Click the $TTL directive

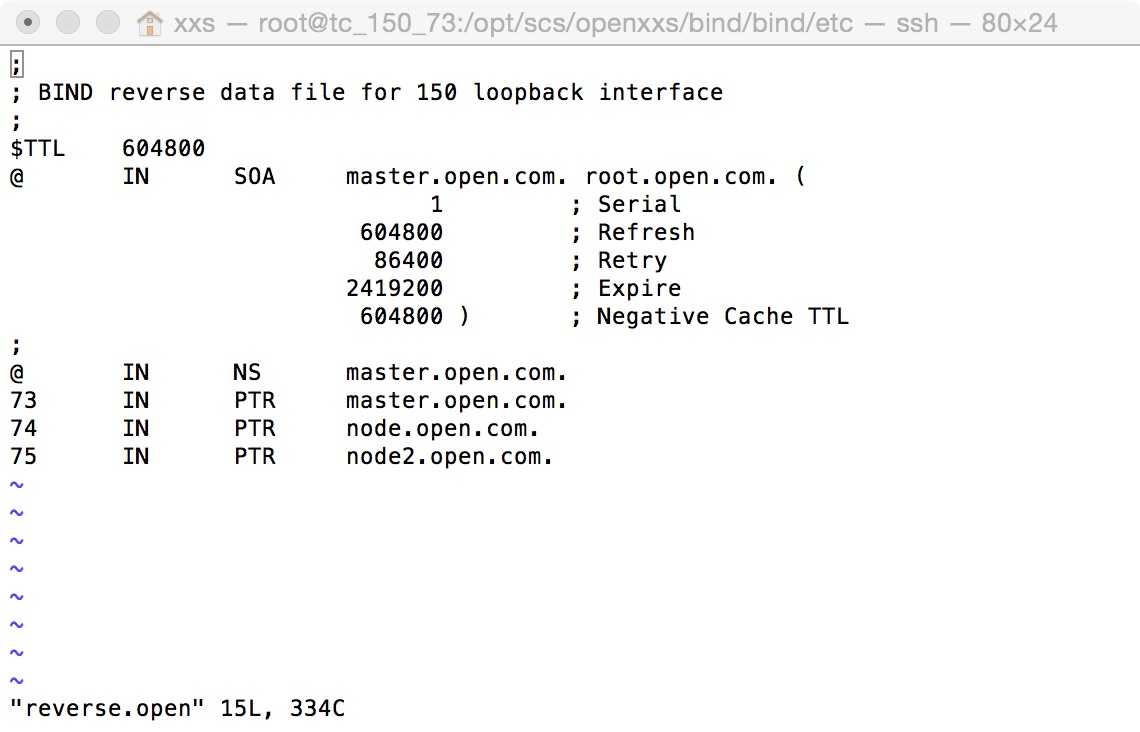click(38, 149)
